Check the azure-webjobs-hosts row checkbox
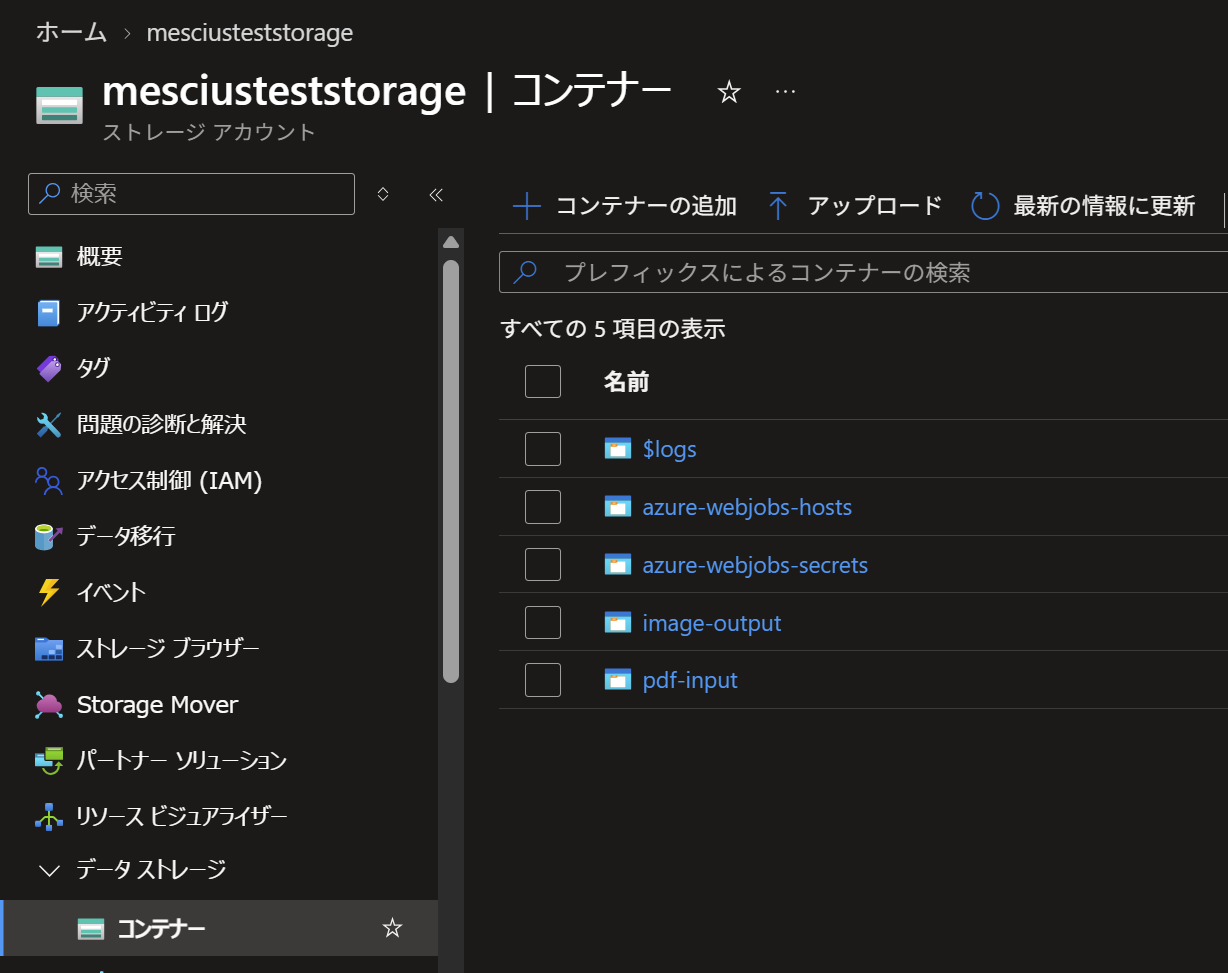1228x973 pixels. coord(543,507)
